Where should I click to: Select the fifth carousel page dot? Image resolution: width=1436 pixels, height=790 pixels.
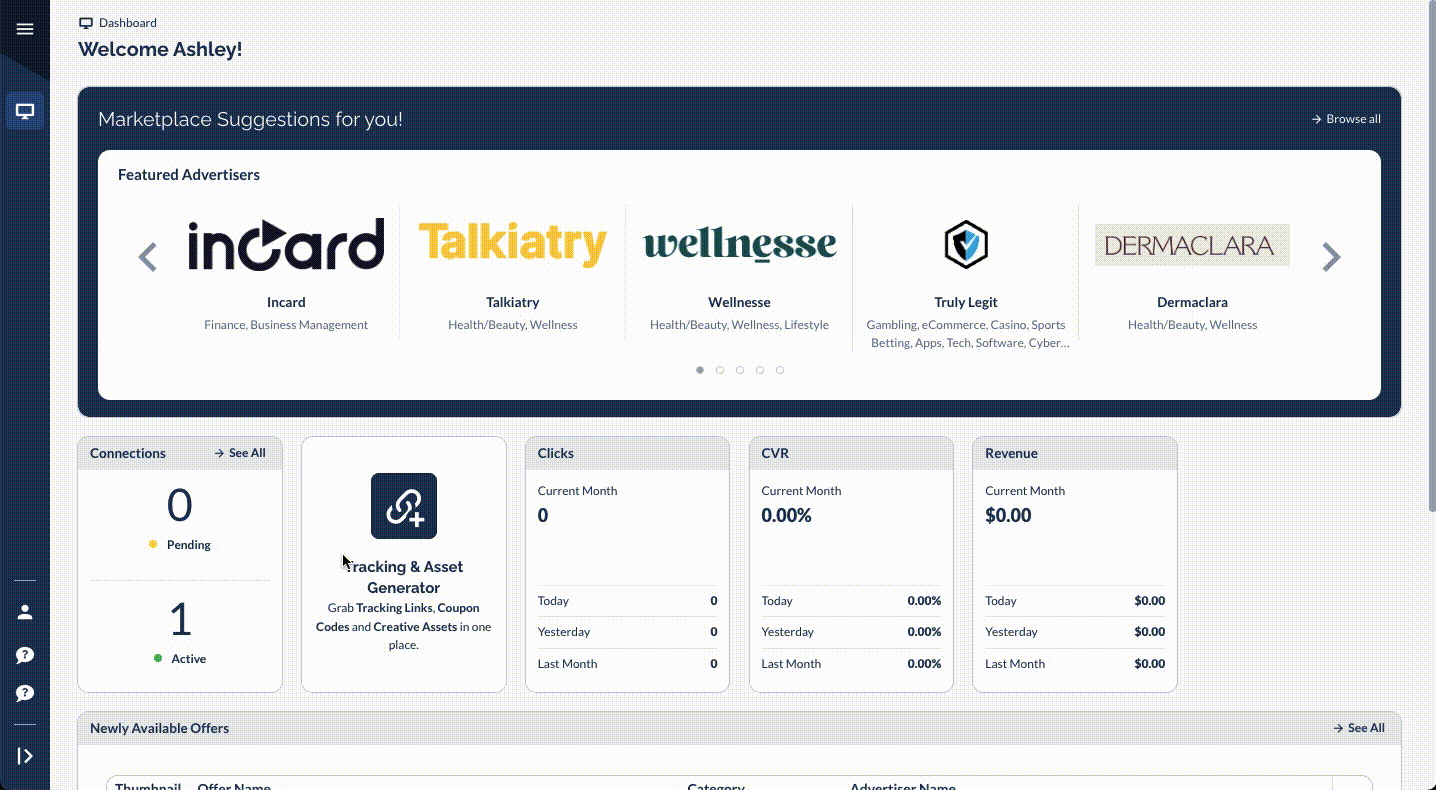tap(780, 370)
